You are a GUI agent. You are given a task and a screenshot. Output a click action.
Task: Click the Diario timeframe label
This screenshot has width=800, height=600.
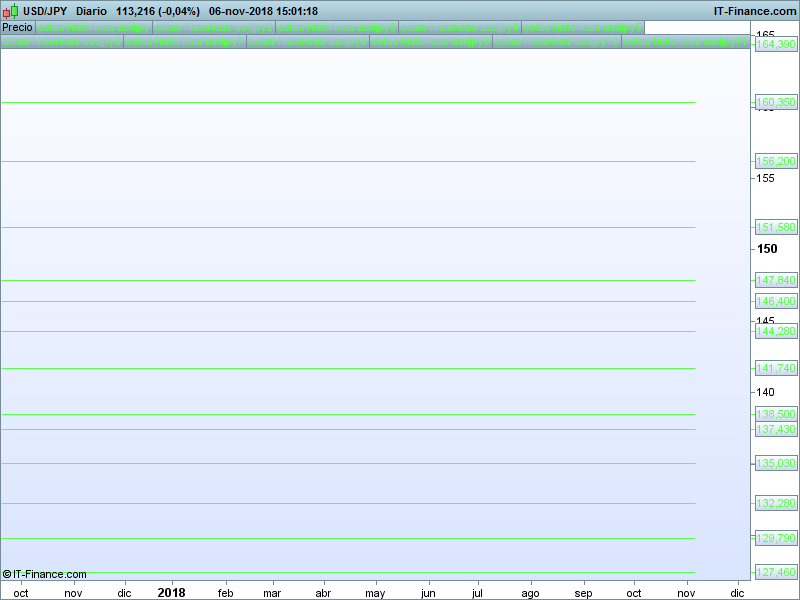coord(92,11)
